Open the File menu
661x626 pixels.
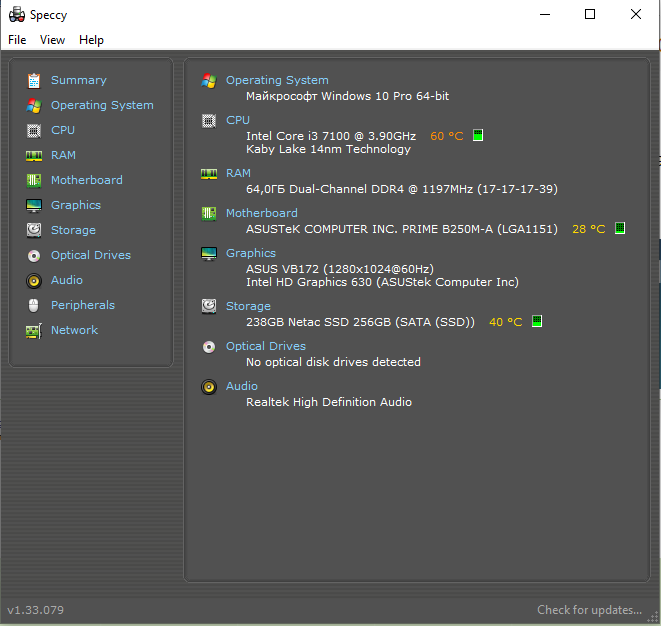click(17, 40)
